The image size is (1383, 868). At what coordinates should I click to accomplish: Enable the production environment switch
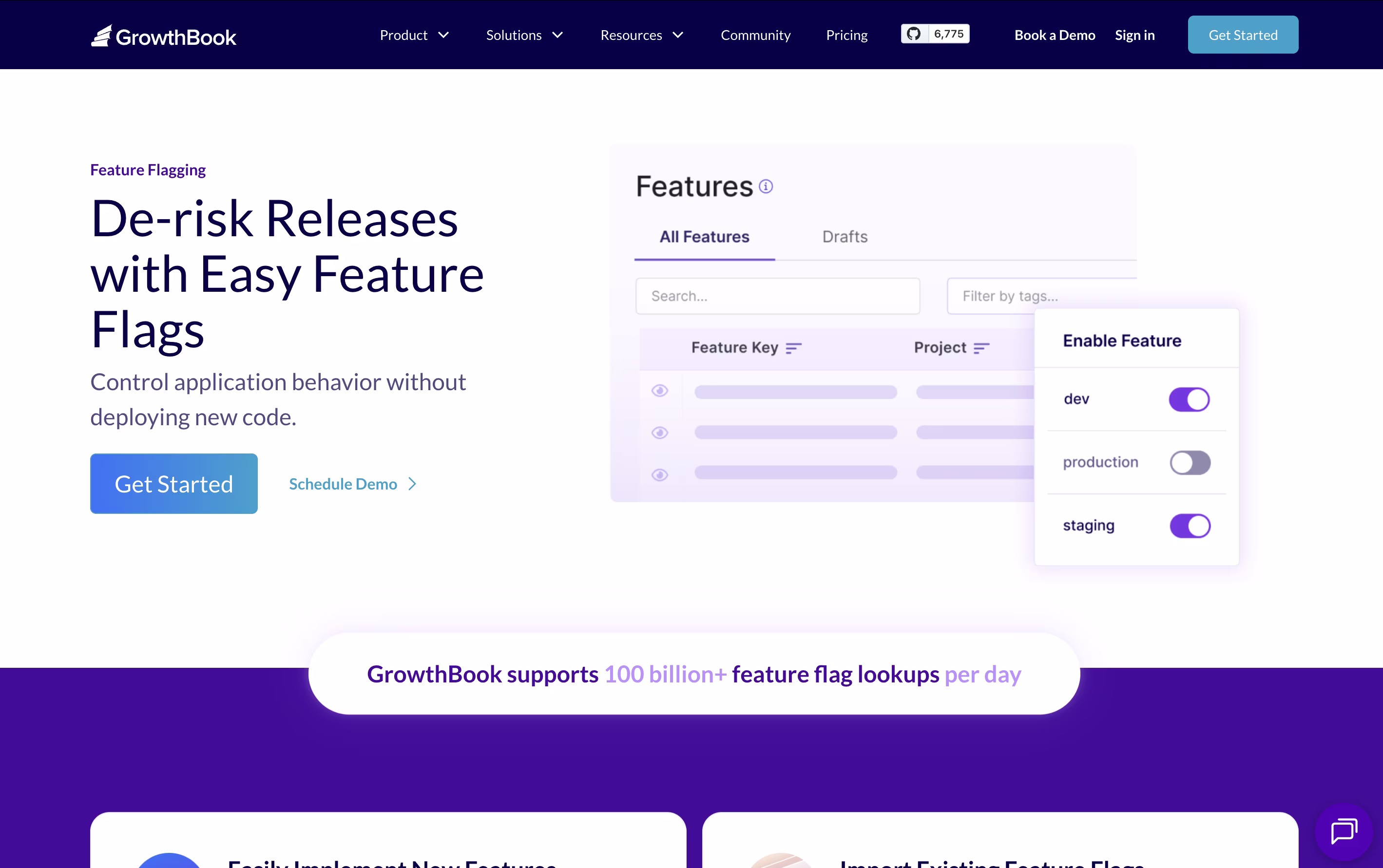(1190, 462)
